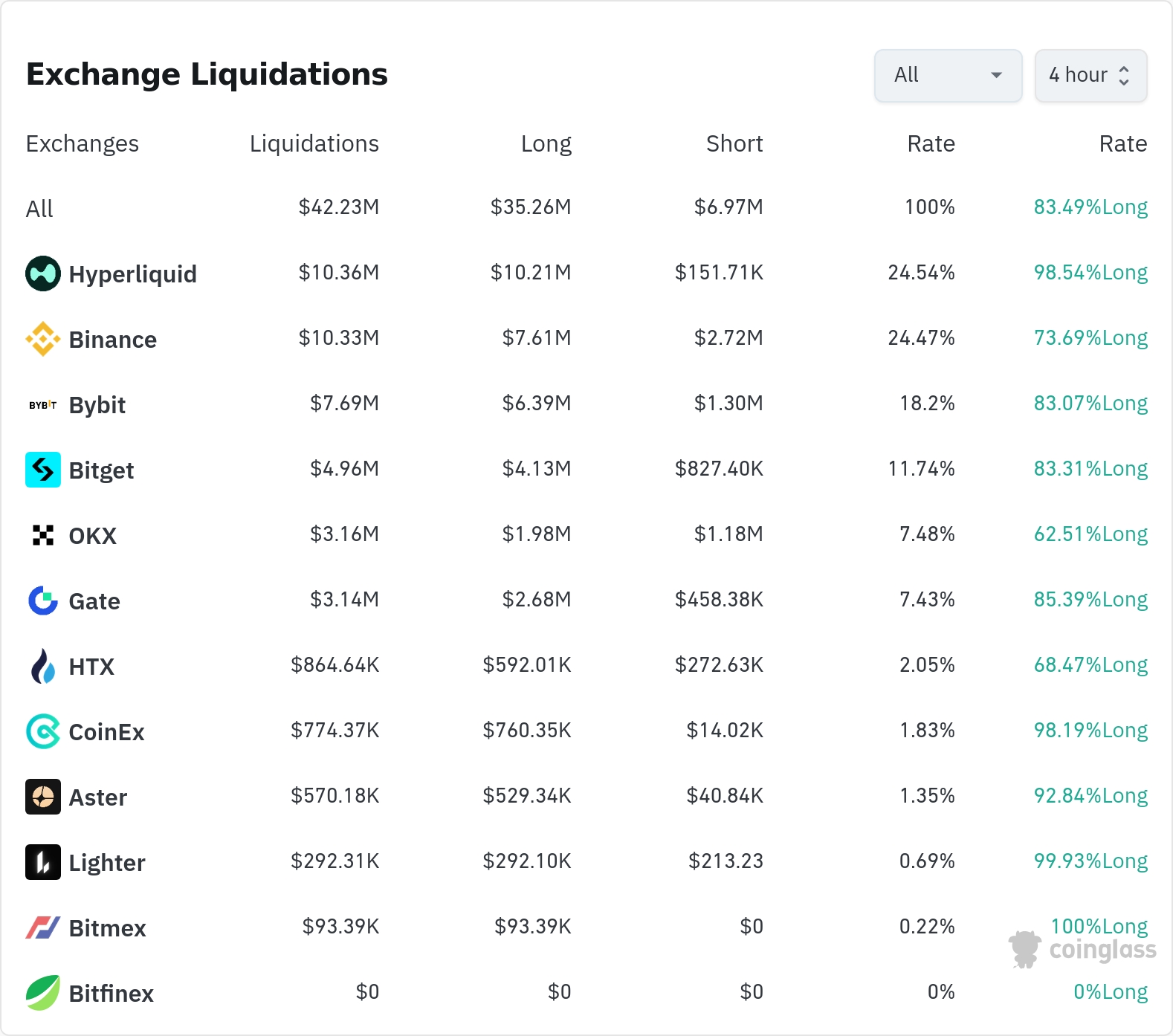The height and width of the screenshot is (1036, 1173).
Task: Open the 4 hour timeframe selector
Action: pyautogui.click(x=1090, y=75)
